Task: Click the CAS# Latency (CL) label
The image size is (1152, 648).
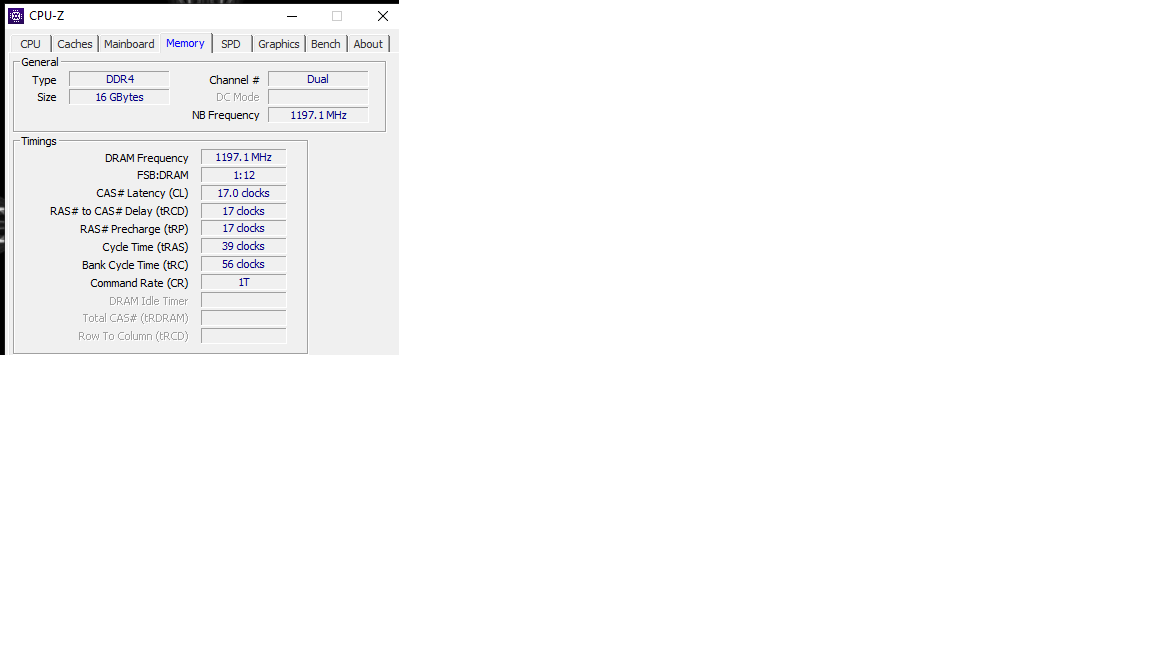Action: [x=143, y=193]
